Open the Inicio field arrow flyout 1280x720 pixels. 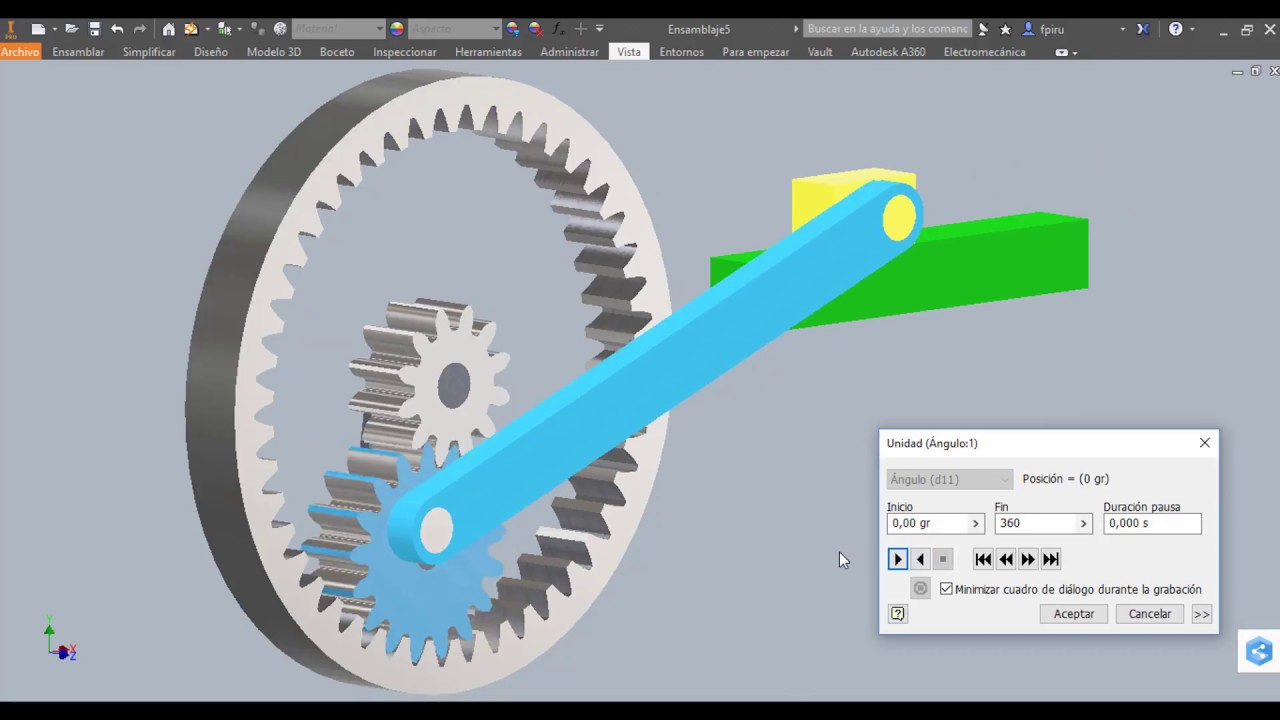[976, 523]
